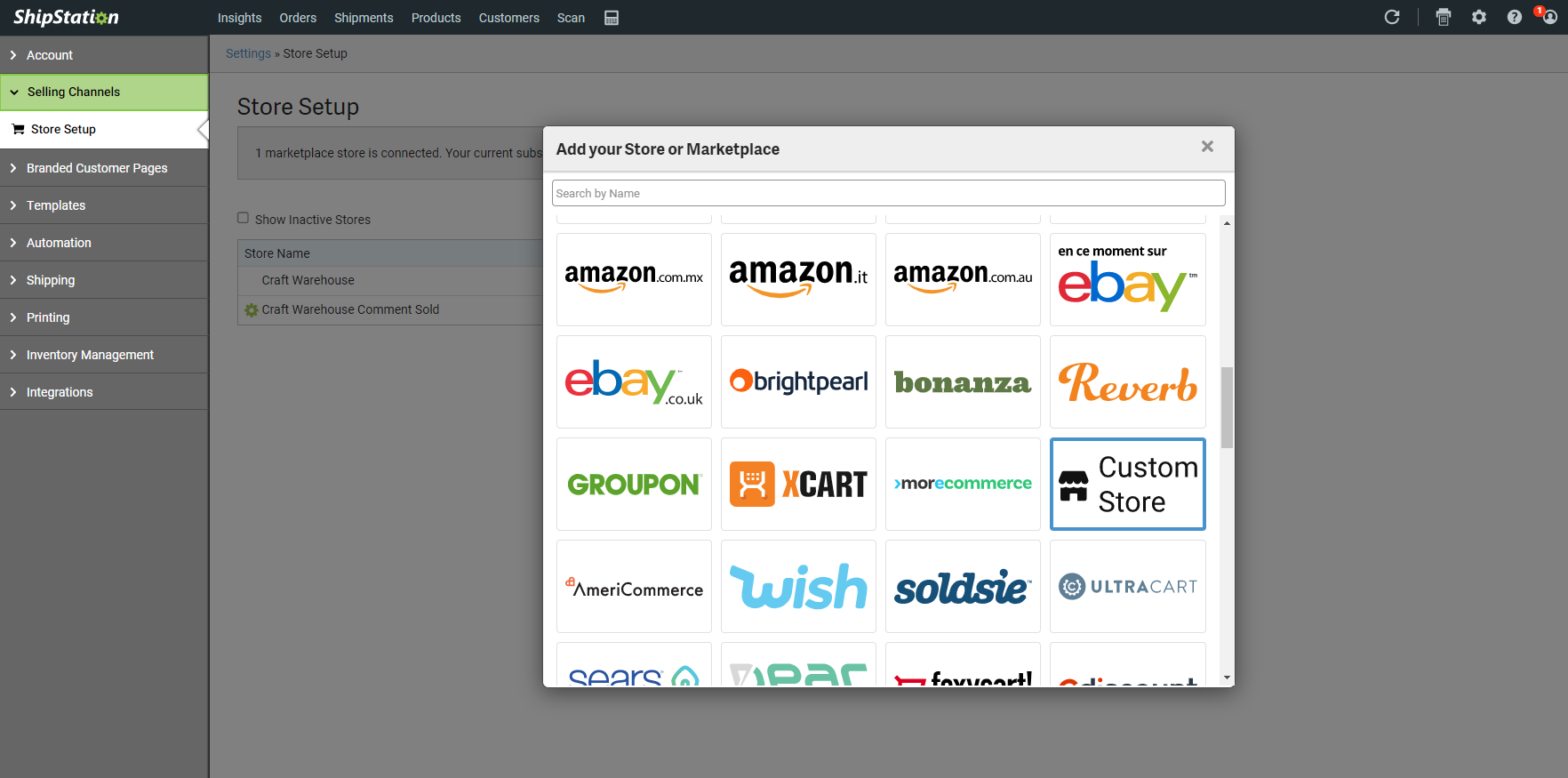
Task: Open the Customers menu
Action: pyautogui.click(x=508, y=18)
